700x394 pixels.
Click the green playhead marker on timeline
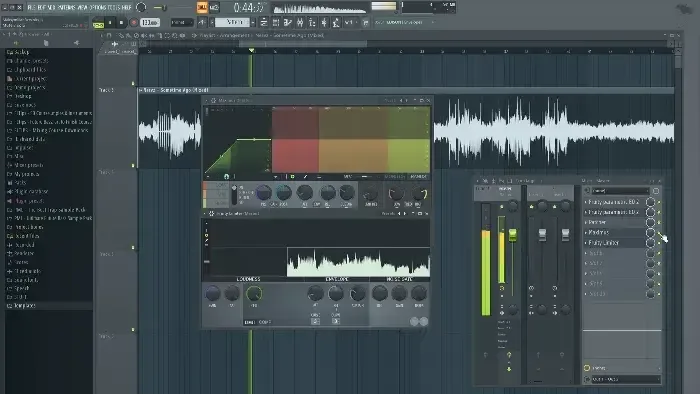click(x=251, y=51)
